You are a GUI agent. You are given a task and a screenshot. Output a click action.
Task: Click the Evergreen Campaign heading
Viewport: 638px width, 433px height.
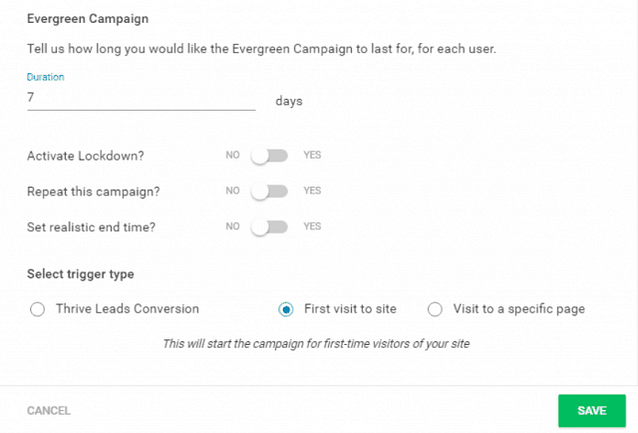[88, 19]
